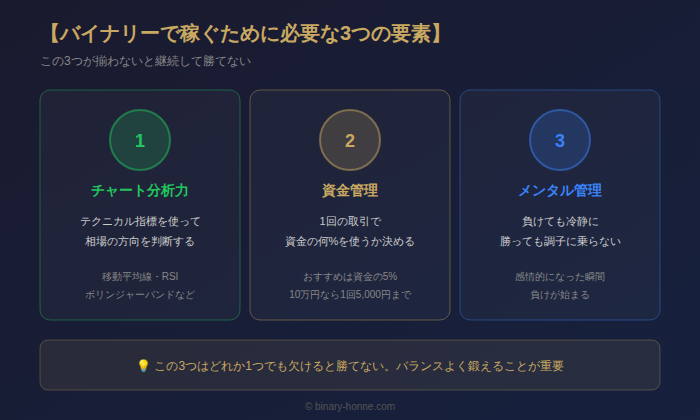This screenshot has width=700, height=420.
Task: Click the 感情的になった瞬間 line
Action: tap(560, 276)
